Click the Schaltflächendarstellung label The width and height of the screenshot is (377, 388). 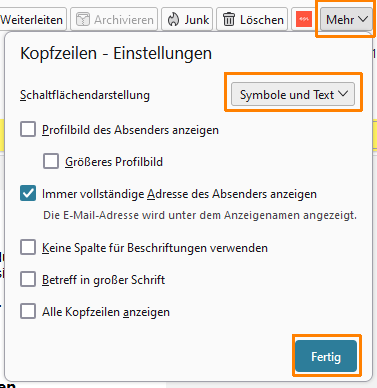pos(85,95)
